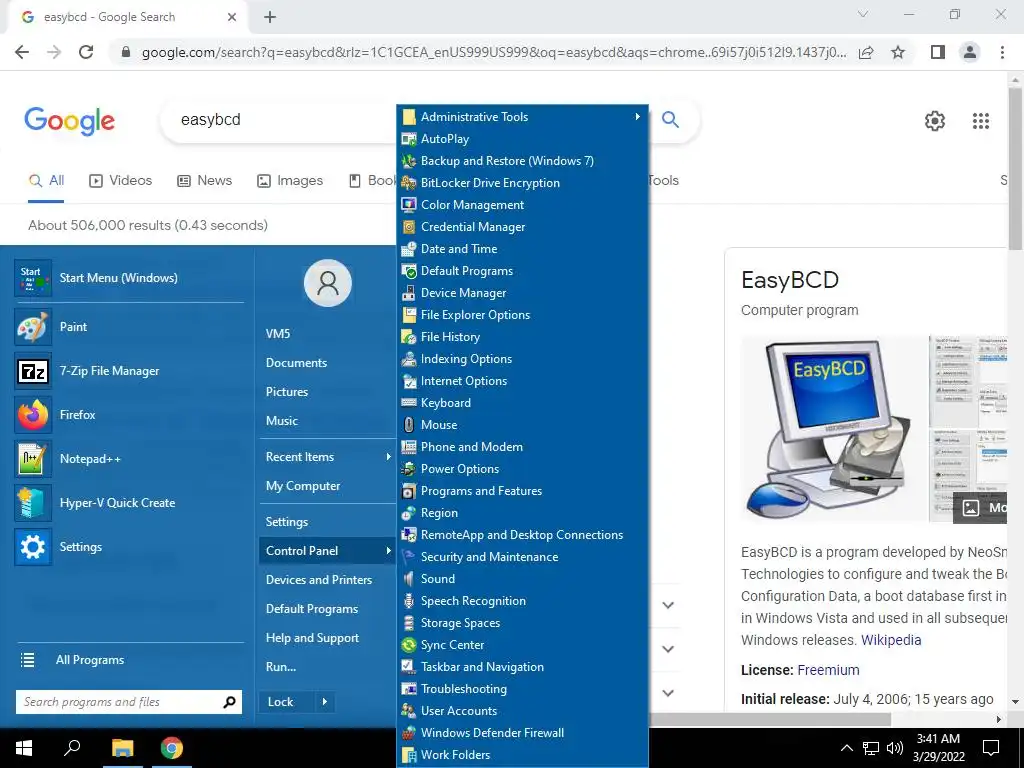
Task: Launch 7-Zip File Manager icon
Action: click(33, 371)
